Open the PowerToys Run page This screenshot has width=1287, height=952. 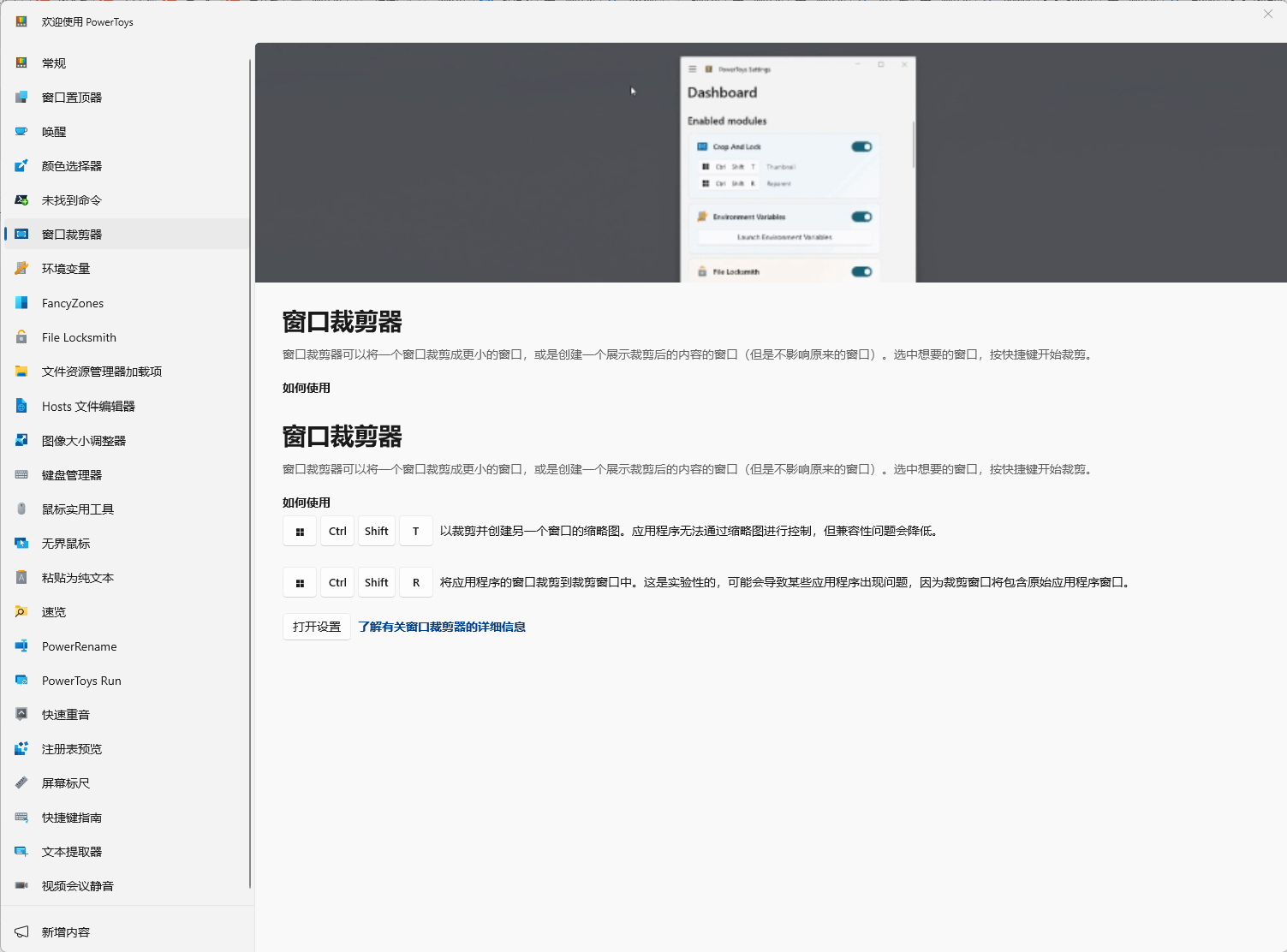tap(126, 680)
